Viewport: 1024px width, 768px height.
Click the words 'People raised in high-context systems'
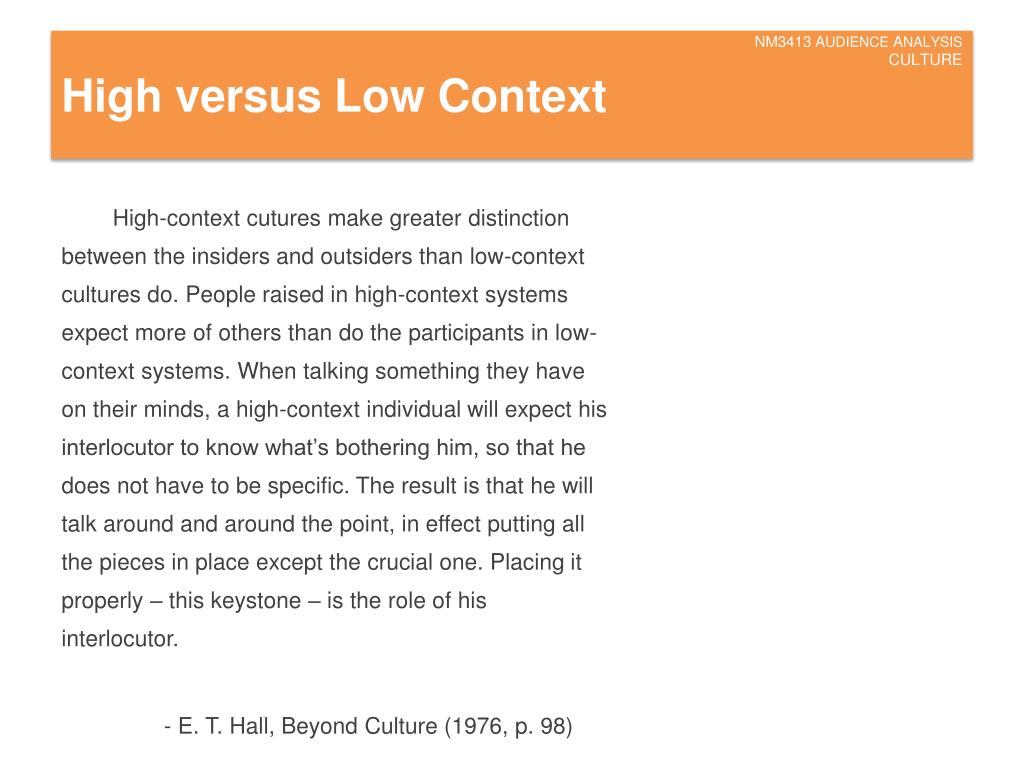coord(376,295)
